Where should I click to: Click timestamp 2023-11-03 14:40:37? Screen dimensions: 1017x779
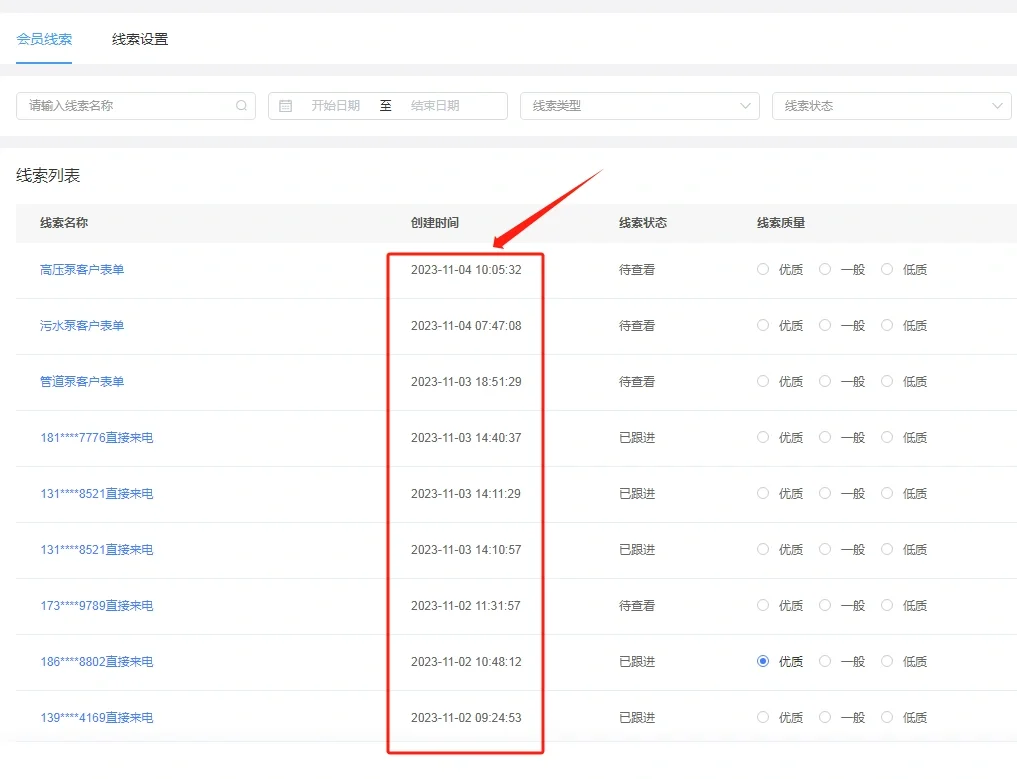click(466, 438)
